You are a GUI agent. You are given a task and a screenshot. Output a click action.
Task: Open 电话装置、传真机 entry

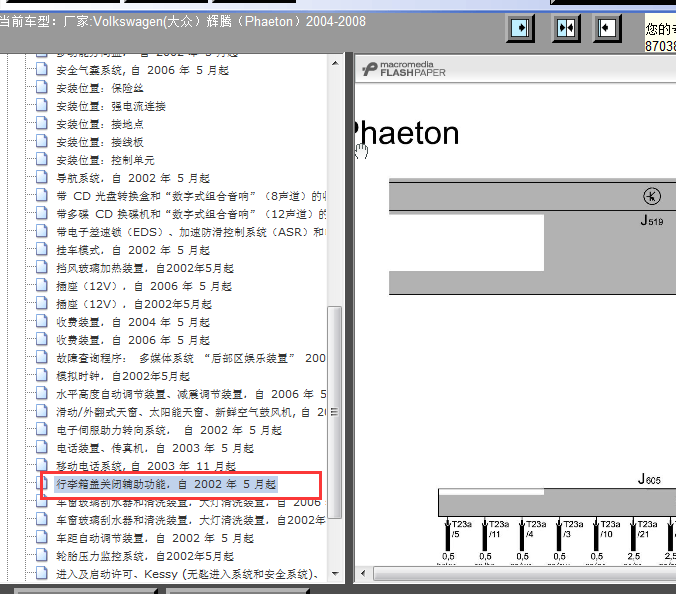(155, 448)
